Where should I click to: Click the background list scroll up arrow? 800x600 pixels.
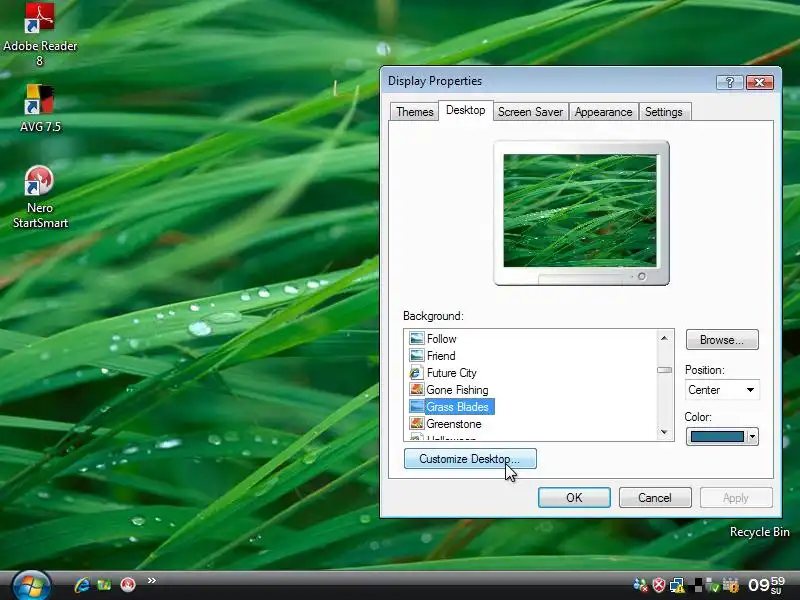[x=664, y=338]
